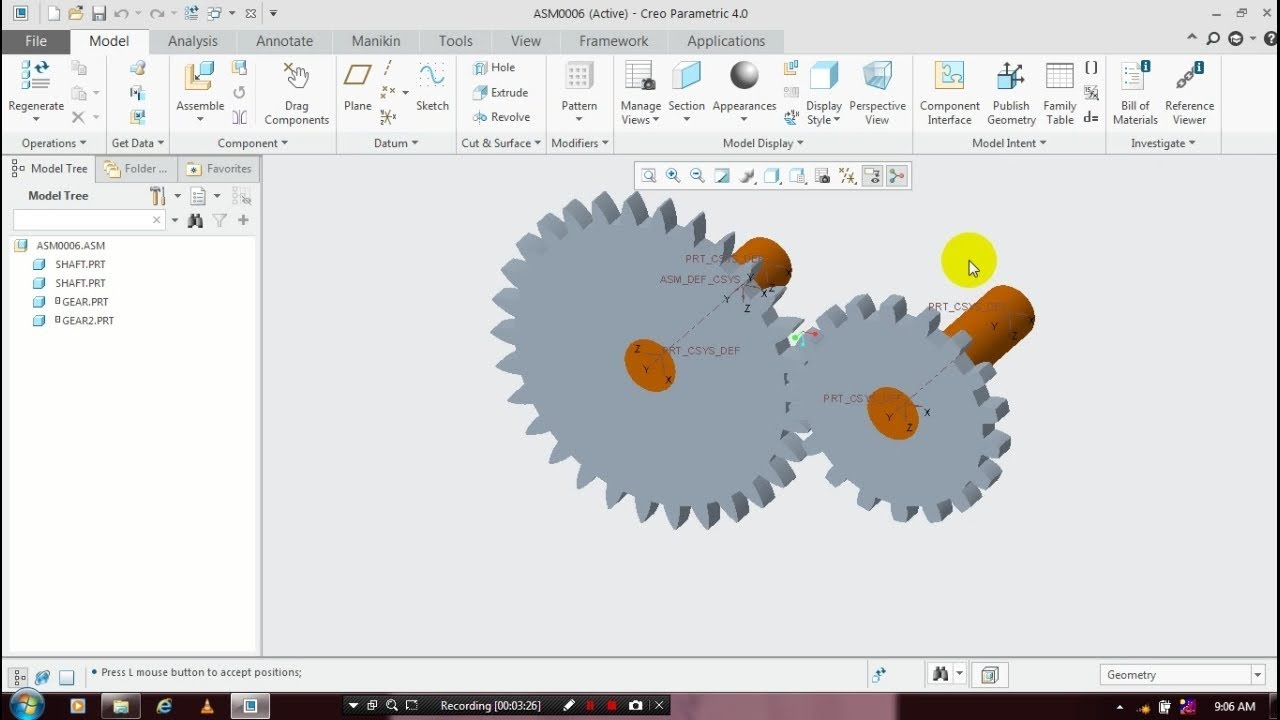Select the Extrude tool
The image size is (1280, 720).
coord(499,92)
